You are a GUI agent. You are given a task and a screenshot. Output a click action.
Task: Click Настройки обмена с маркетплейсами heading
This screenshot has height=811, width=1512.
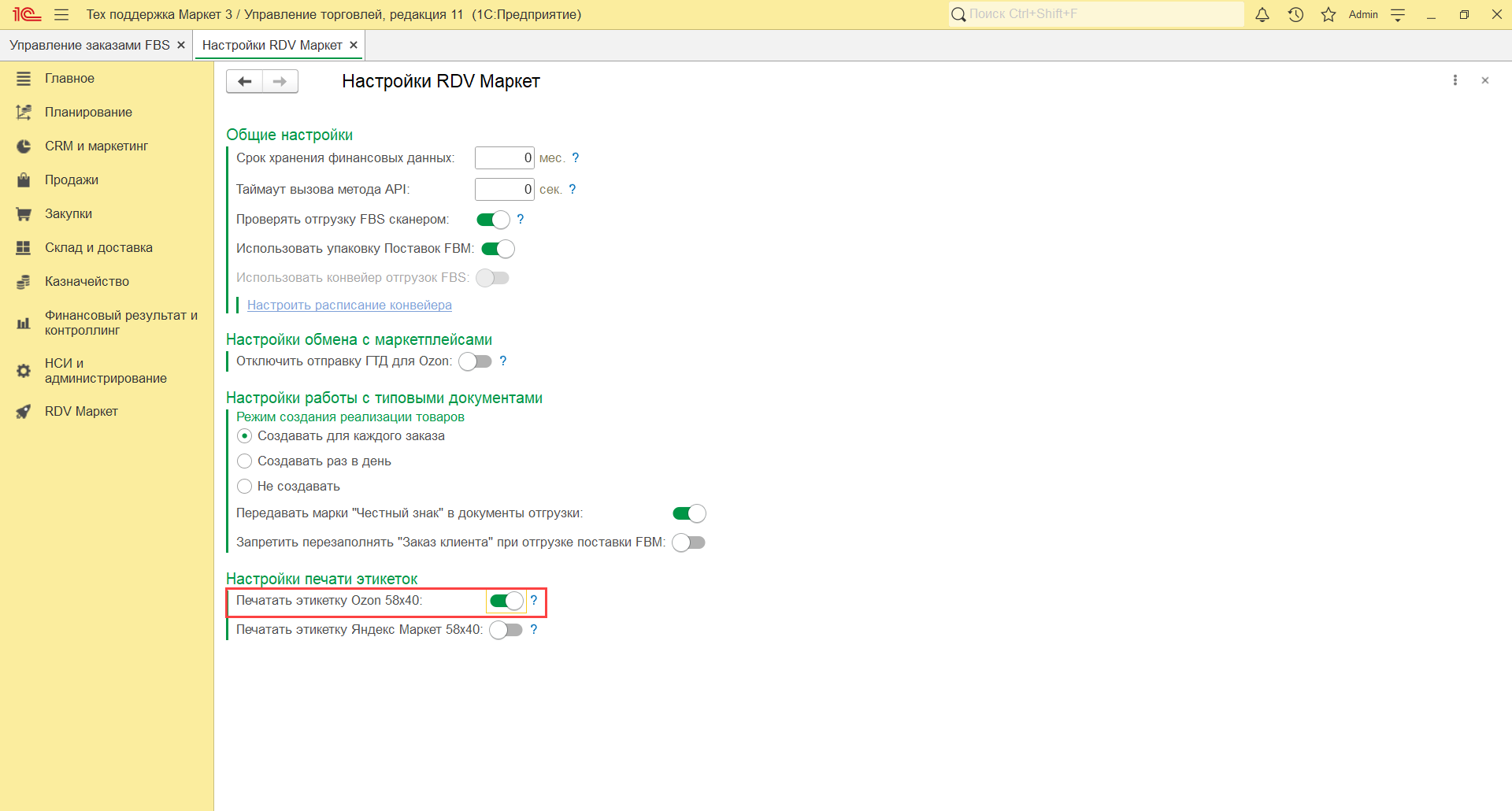359,339
